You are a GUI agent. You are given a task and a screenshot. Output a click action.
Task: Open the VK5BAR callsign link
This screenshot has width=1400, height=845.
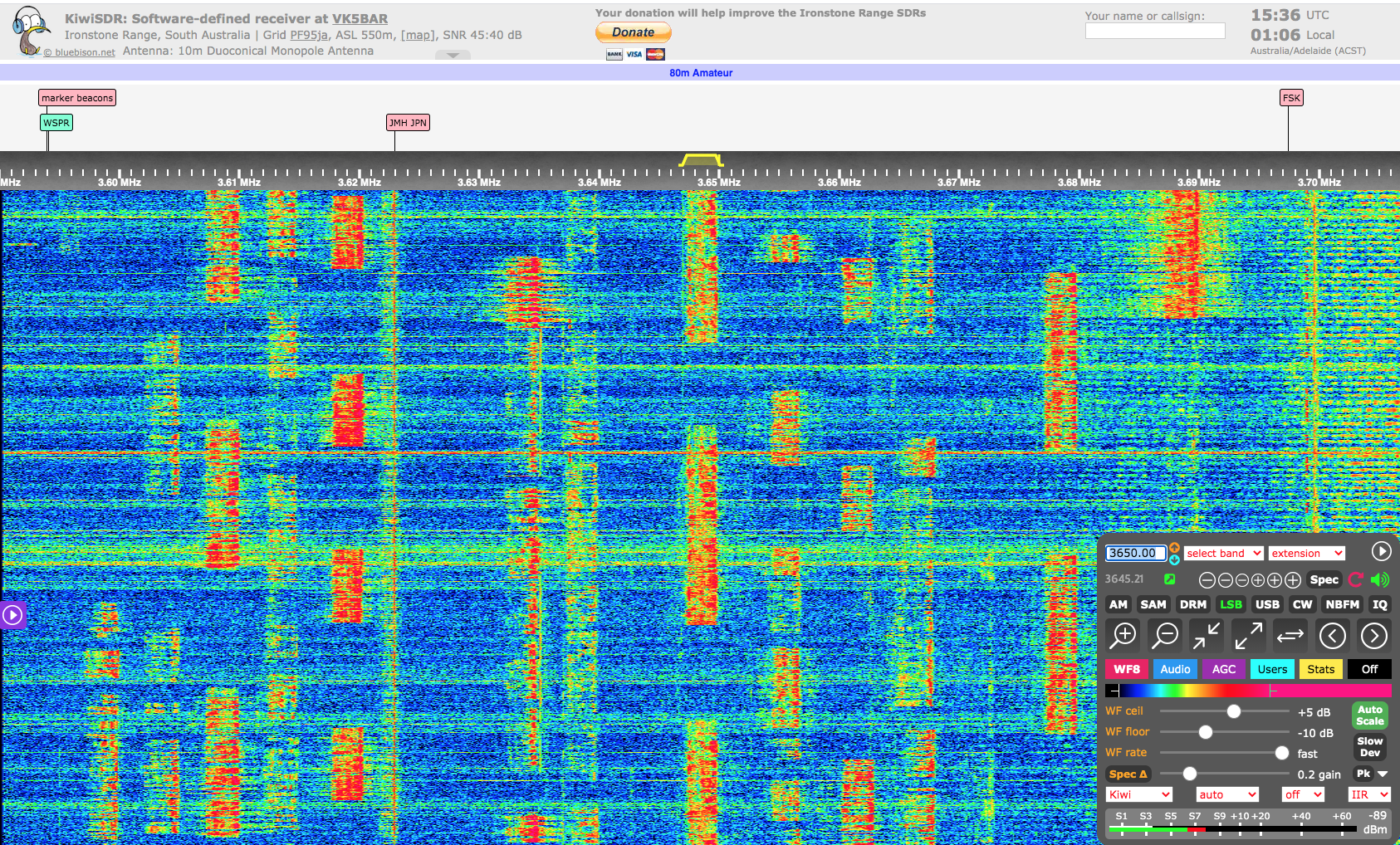(360, 19)
